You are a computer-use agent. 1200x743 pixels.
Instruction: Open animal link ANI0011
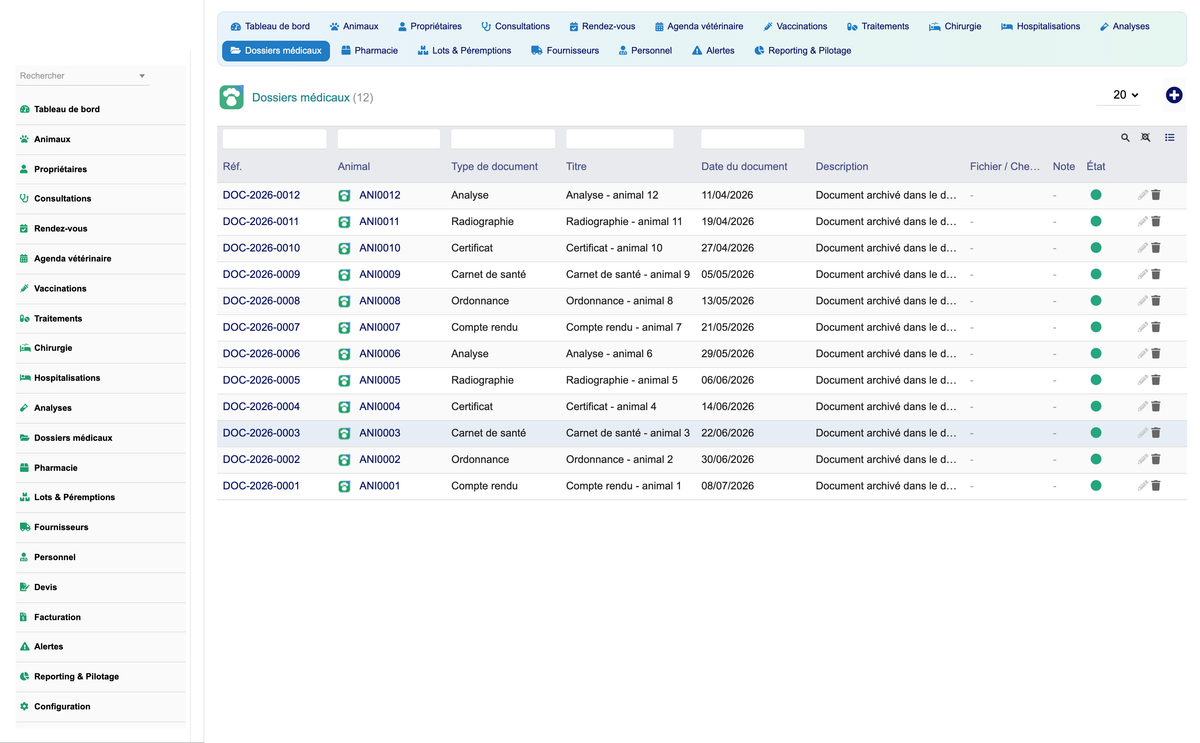pos(379,222)
